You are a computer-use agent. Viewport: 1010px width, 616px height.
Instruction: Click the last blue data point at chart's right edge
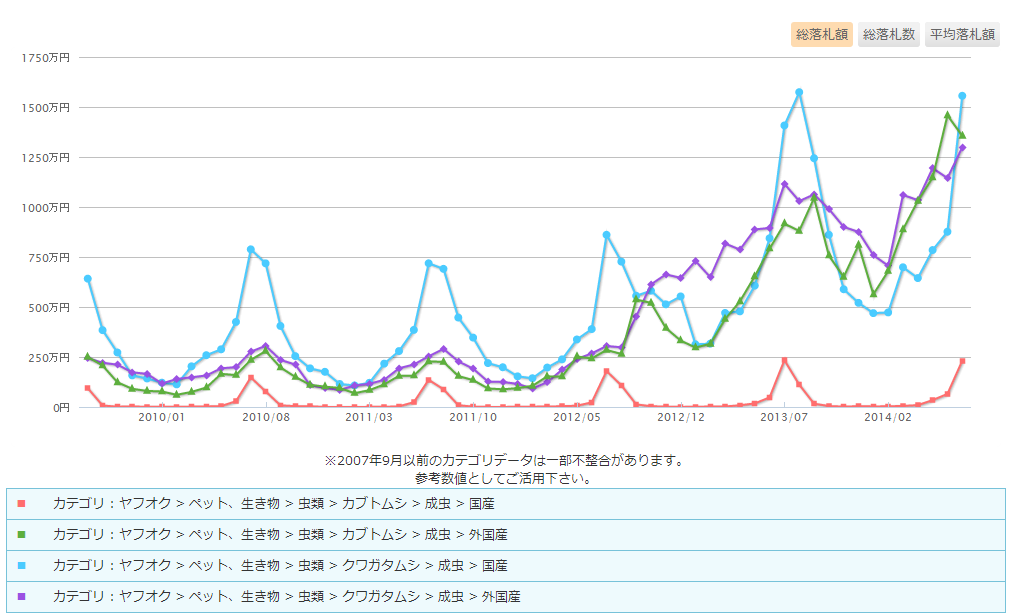tap(962, 96)
